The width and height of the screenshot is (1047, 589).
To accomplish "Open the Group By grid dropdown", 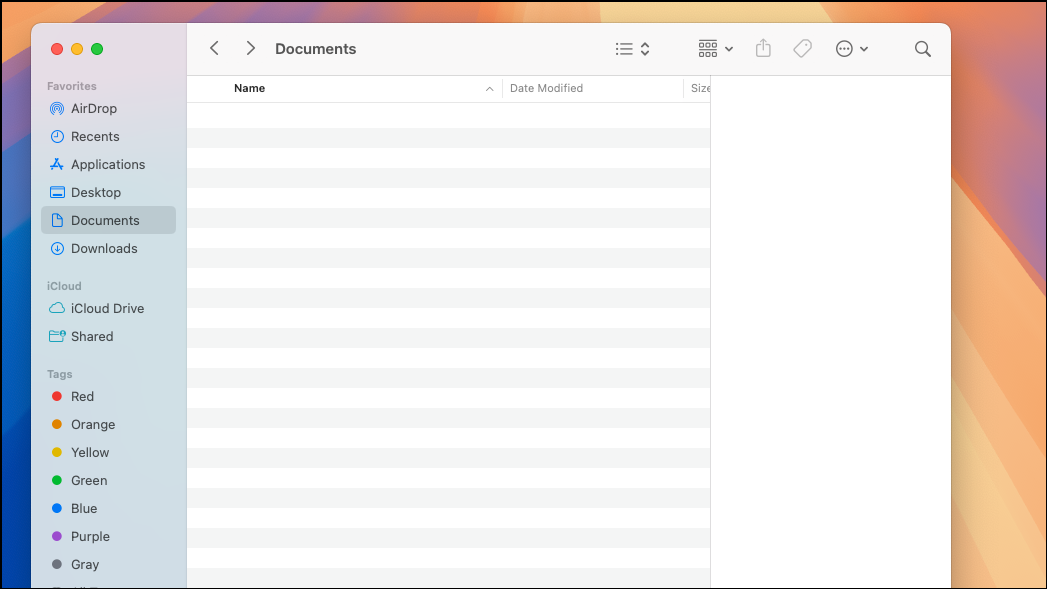I will (x=716, y=49).
